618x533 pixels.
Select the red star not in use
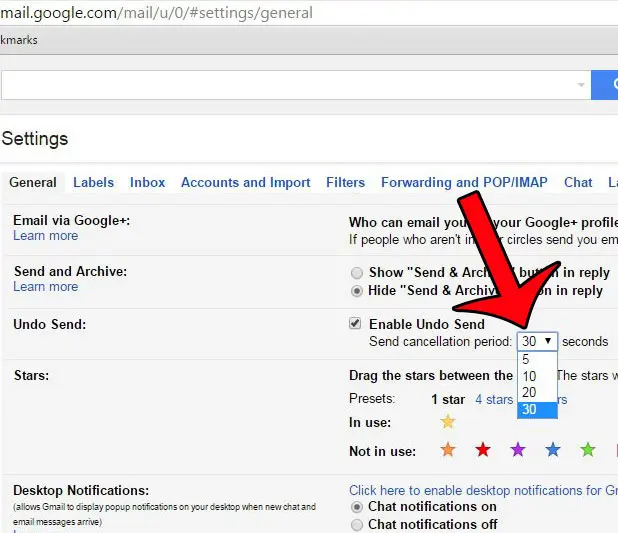coord(483,449)
